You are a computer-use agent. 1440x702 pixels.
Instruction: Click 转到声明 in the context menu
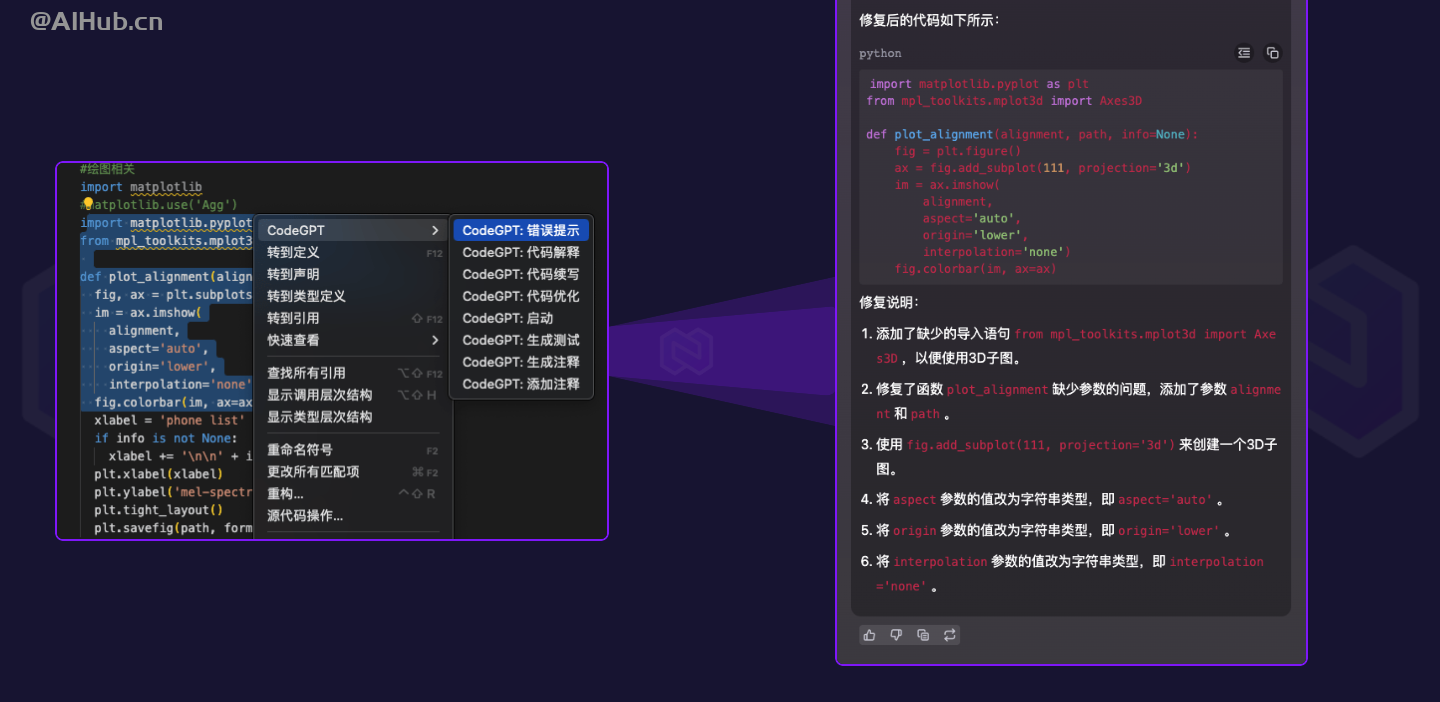point(354,274)
